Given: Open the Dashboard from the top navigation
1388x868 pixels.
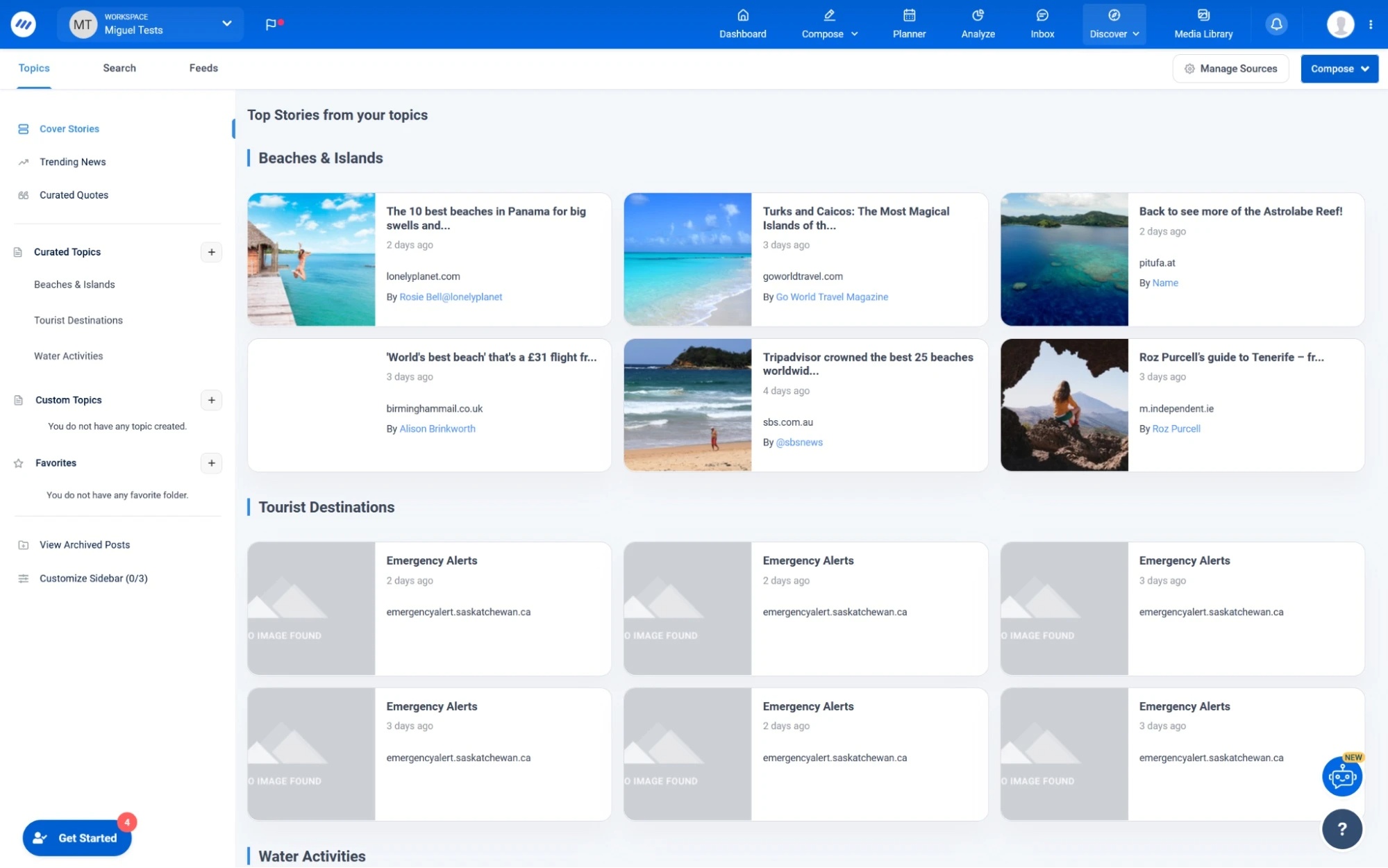Looking at the screenshot, I should click(x=742, y=24).
